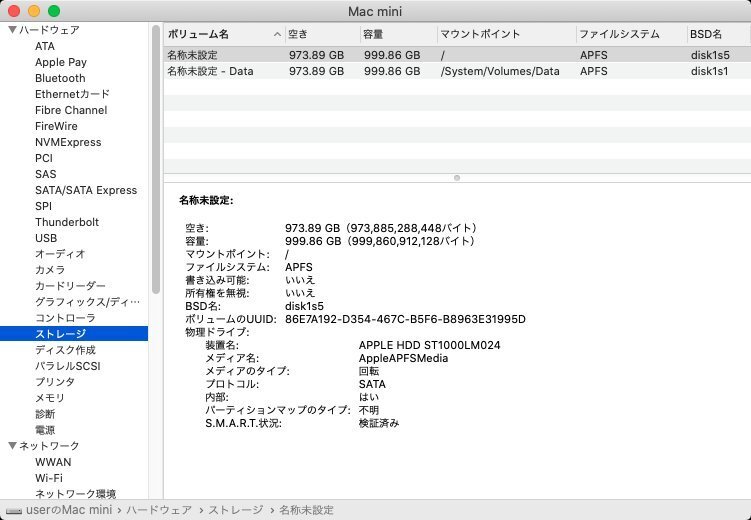Viewport: 751px width, 520px height.
Task: Click the green zoom window button
Action: click(x=54, y=11)
